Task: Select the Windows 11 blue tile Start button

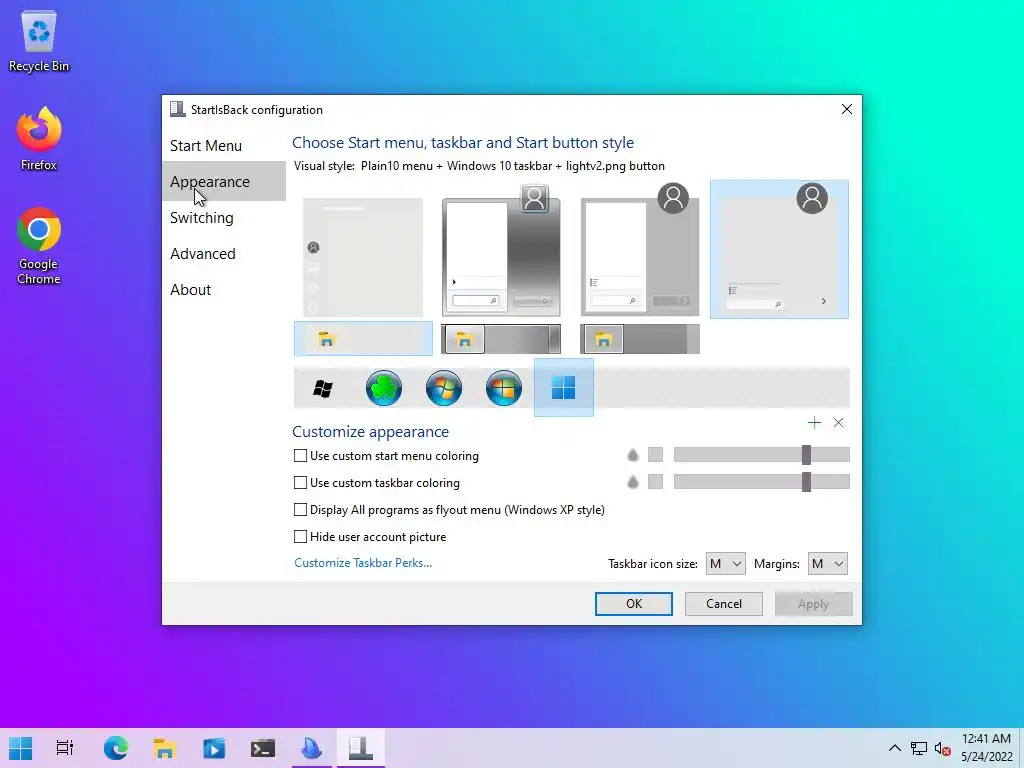Action: (564, 388)
